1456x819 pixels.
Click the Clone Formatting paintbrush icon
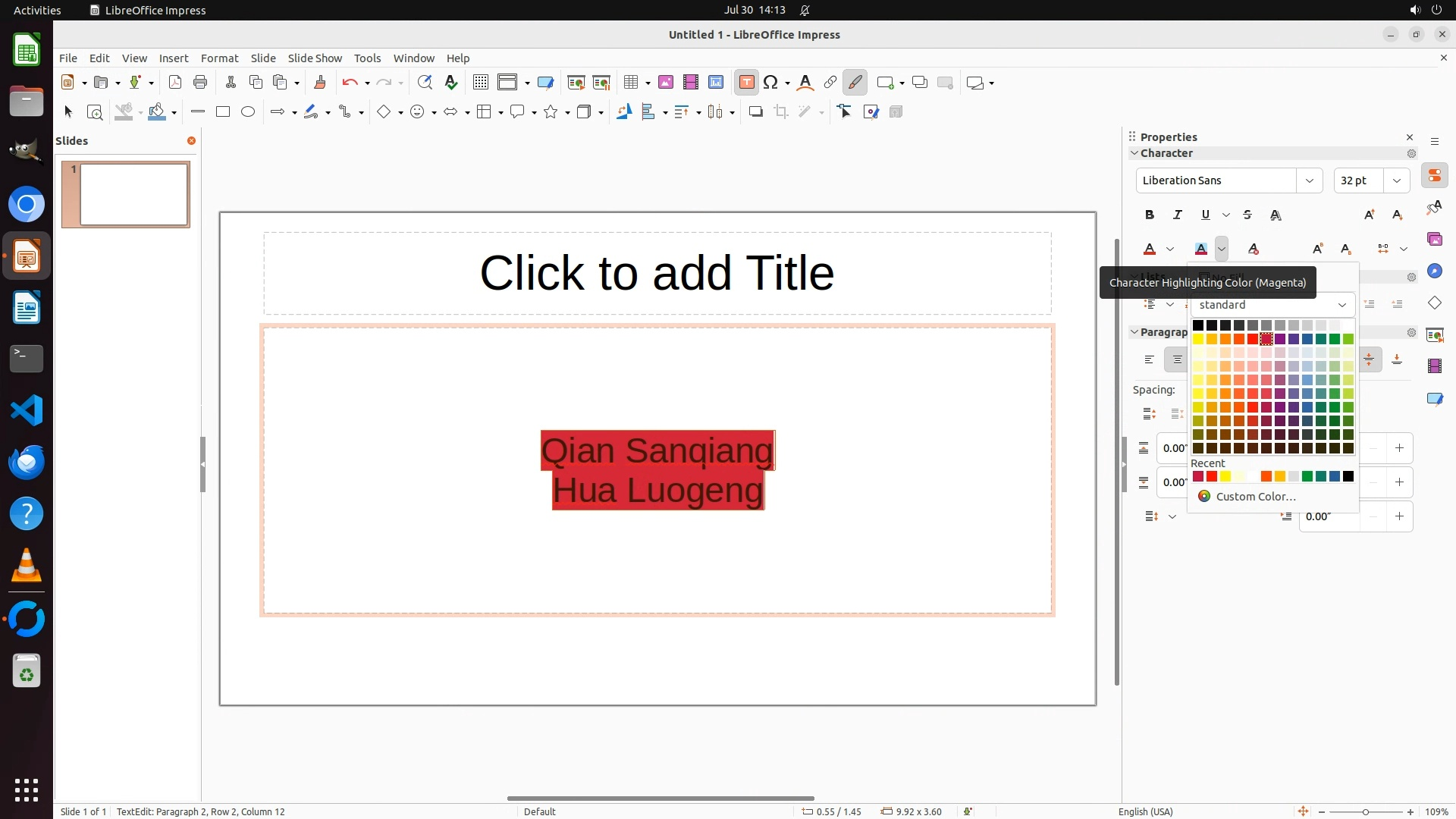[319, 83]
